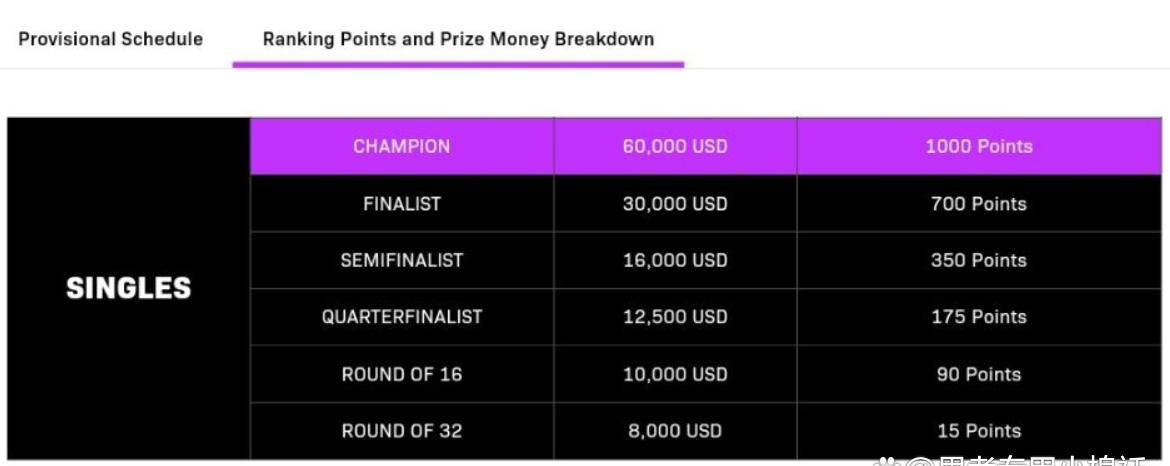Click the SEMIFINALIST row label
The image size is (1170, 466).
pos(401,260)
